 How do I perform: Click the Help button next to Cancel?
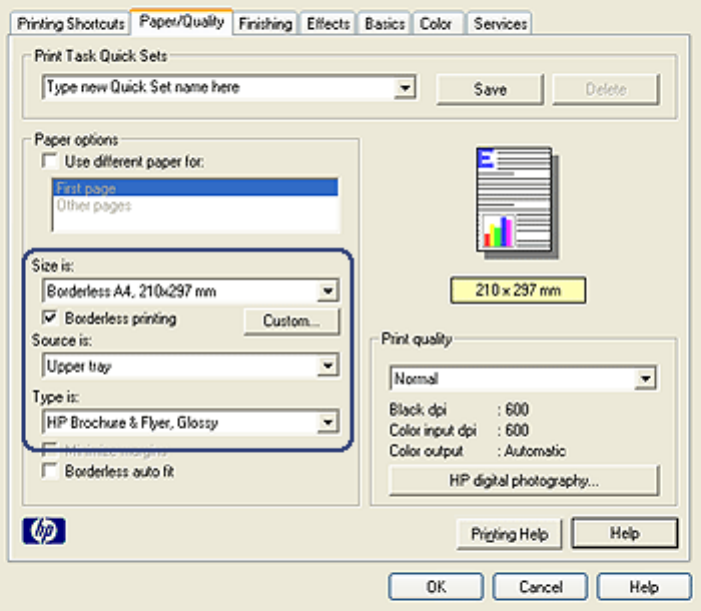[x=644, y=587]
